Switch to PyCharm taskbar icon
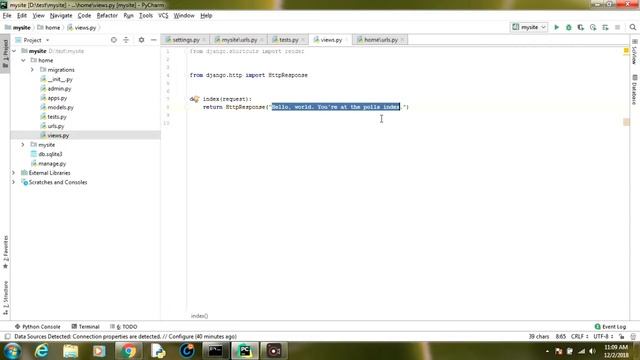Image resolution: width=640 pixels, height=360 pixels. [x=245, y=351]
